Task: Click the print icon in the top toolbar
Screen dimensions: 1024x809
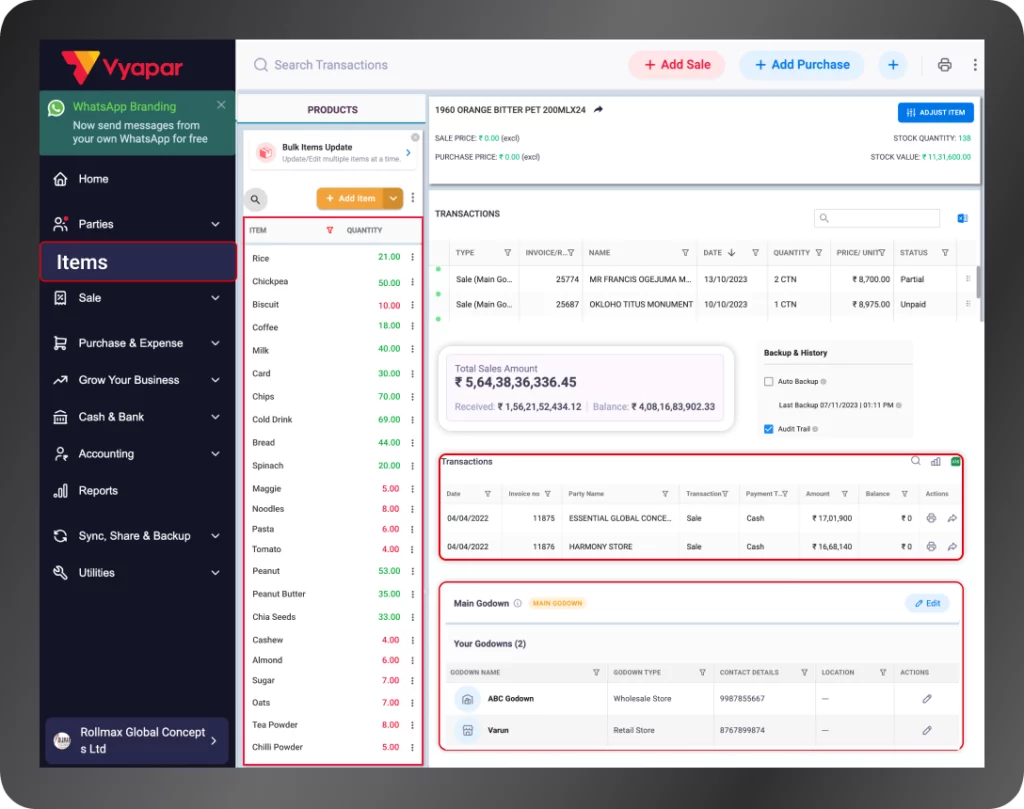Action: point(944,64)
